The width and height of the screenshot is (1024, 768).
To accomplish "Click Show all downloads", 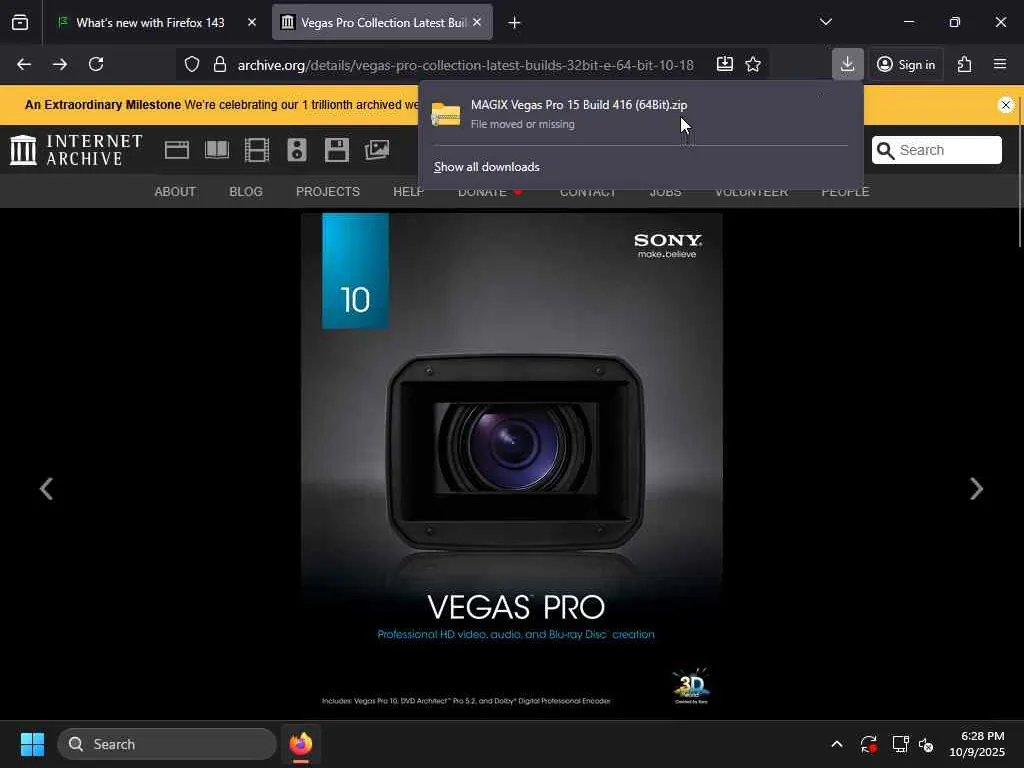I will [x=487, y=167].
